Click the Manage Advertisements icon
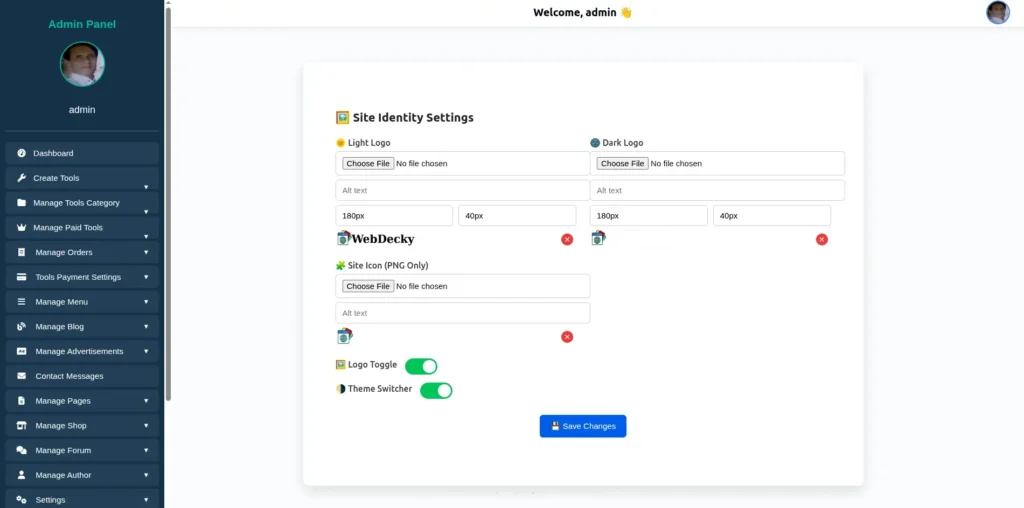1024x508 pixels. pyautogui.click(x=22, y=351)
